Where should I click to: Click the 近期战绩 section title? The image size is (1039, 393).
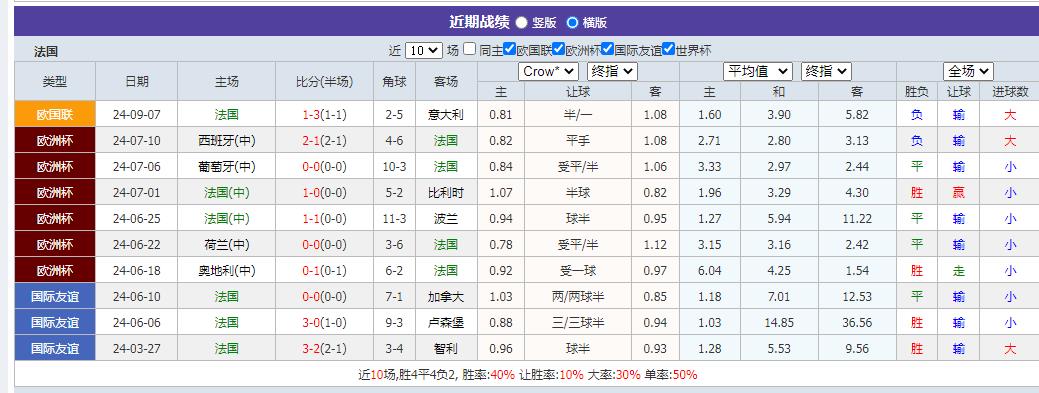pyautogui.click(x=479, y=22)
